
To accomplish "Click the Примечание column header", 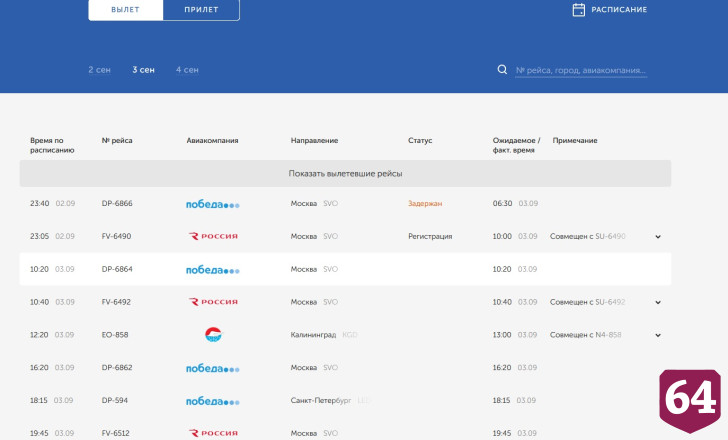I will [x=575, y=140].
